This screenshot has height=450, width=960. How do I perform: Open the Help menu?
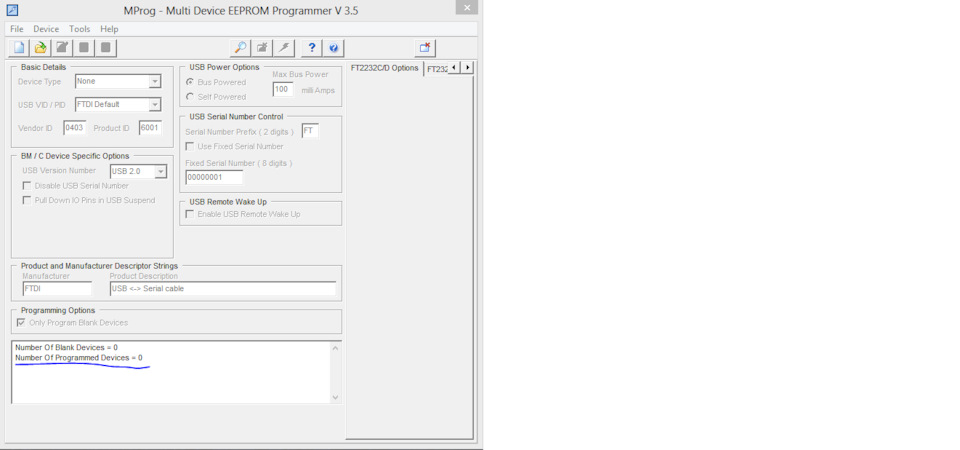coord(109,29)
